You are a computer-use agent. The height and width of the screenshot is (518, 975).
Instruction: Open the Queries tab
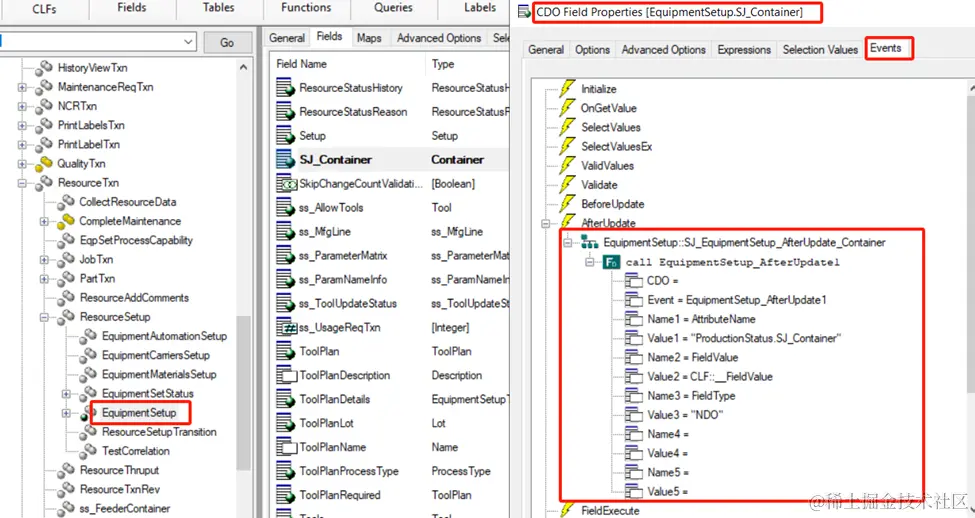pos(393,8)
